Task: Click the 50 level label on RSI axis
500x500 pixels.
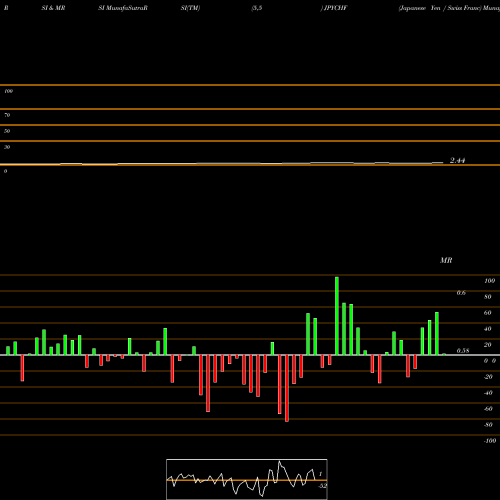Action: [x=7, y=131]
